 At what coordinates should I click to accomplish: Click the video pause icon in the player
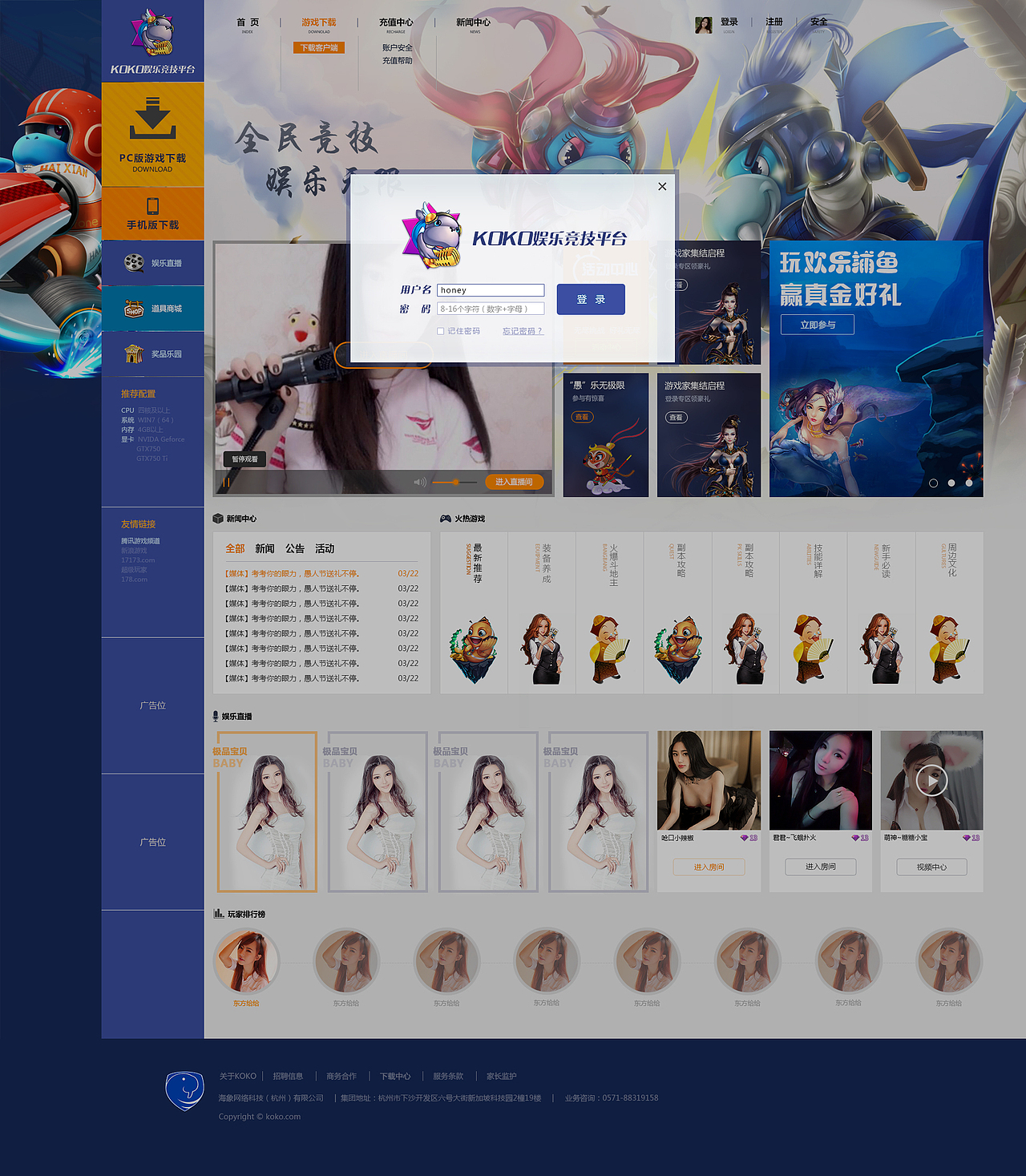coord(227,482)
